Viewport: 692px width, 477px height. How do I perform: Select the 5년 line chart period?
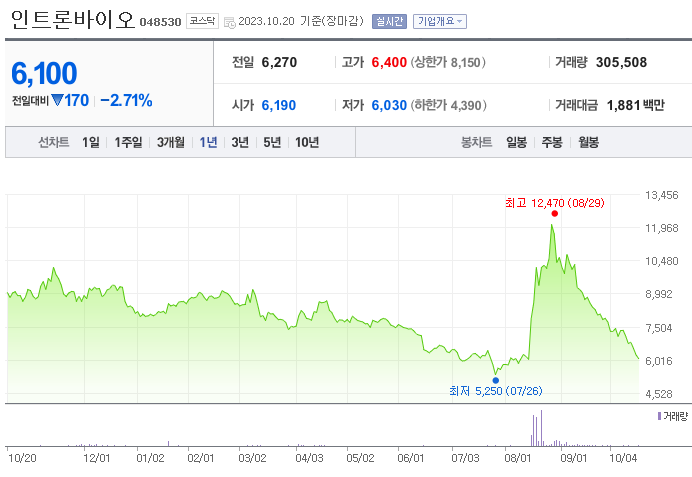click(x=272, y=142)
